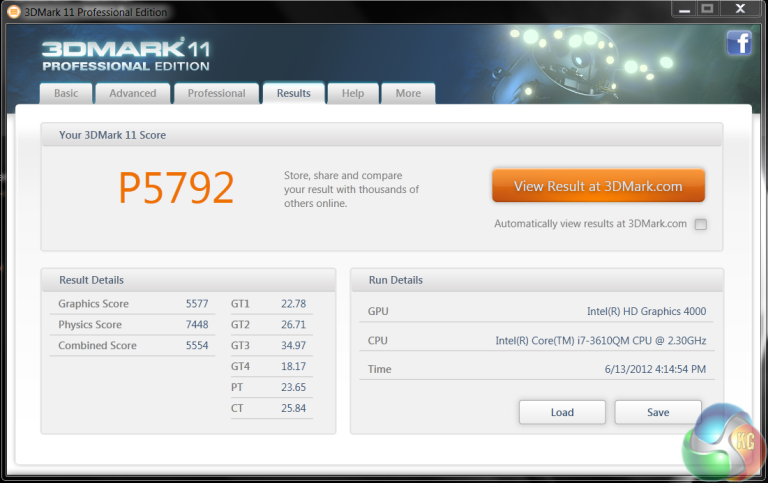Viewport: 768px width, 483px height.
Task: Click the Load button
Action: click(562, 412)
